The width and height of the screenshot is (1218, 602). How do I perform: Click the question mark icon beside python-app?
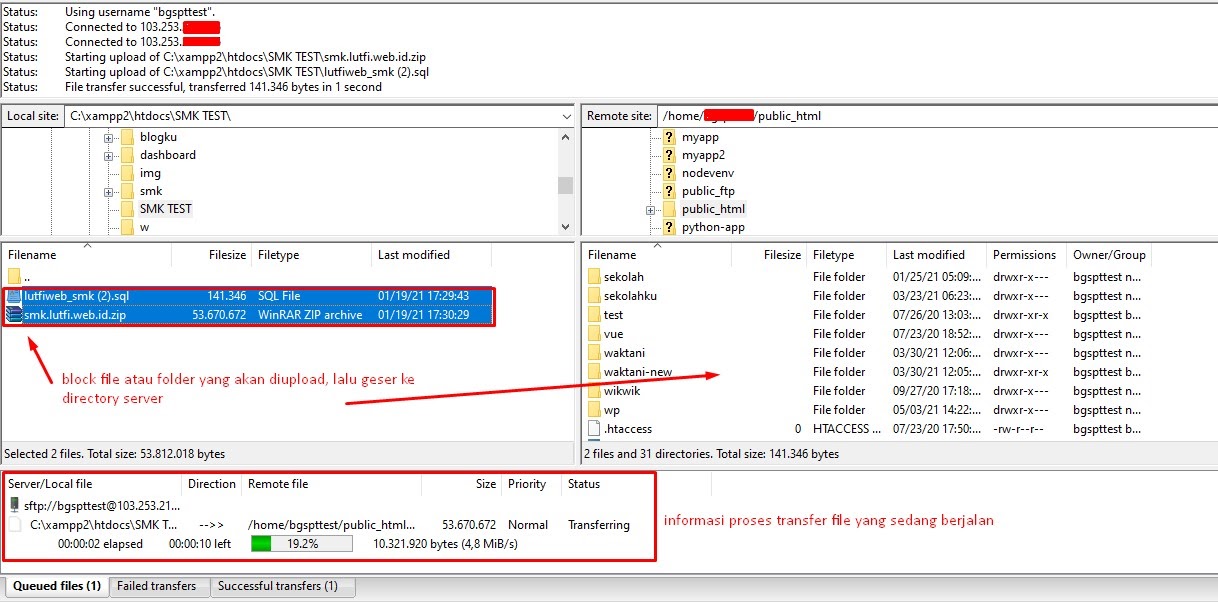click(x=669, y=227)
